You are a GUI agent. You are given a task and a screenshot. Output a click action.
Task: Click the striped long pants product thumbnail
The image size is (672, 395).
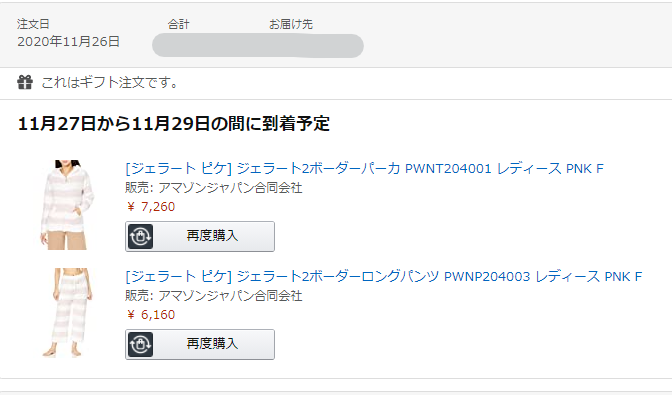(x=68, y=313)
